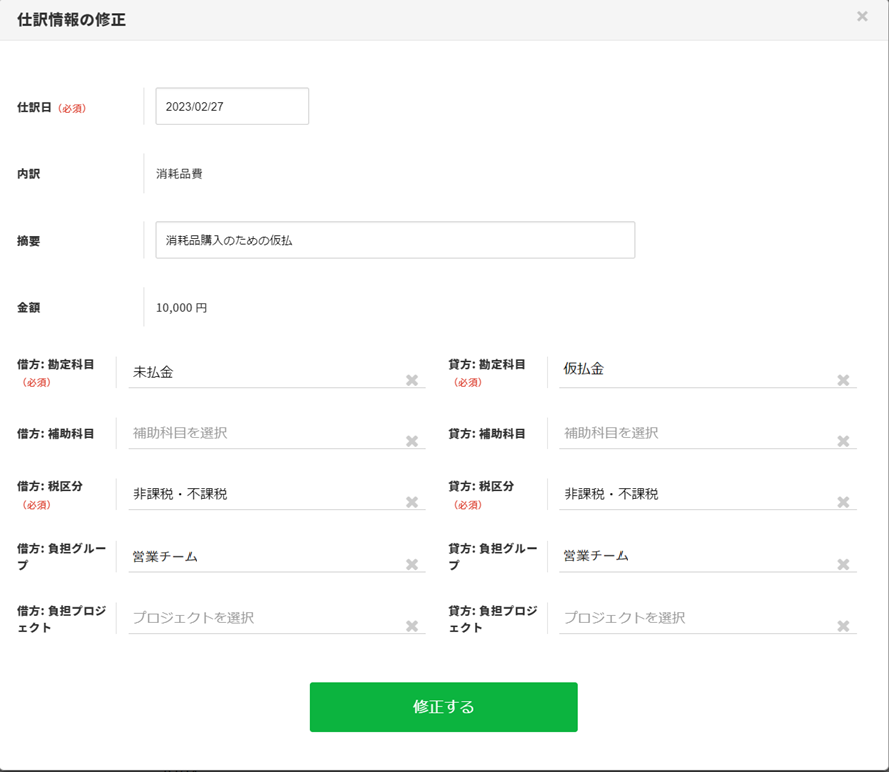Clear the debit project selection
Viewport: 889px width, 772px height.
(411, 626)
